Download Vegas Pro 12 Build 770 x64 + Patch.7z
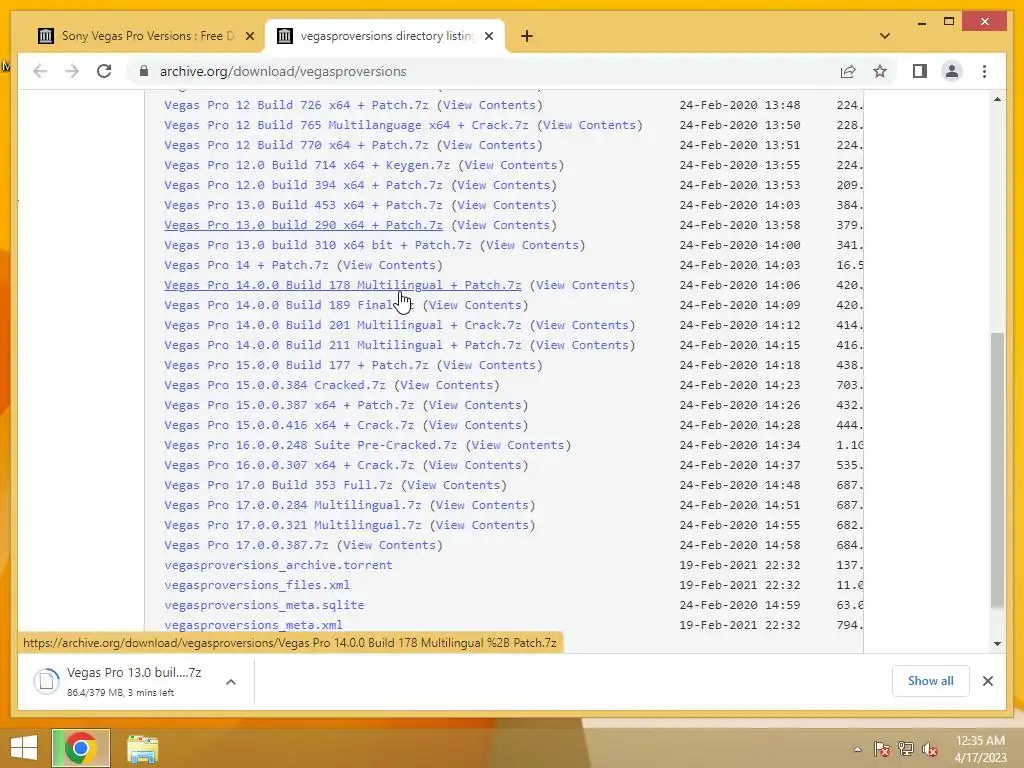The width and height of the screenshot is (1024, 768). click(x=296, y=145)
